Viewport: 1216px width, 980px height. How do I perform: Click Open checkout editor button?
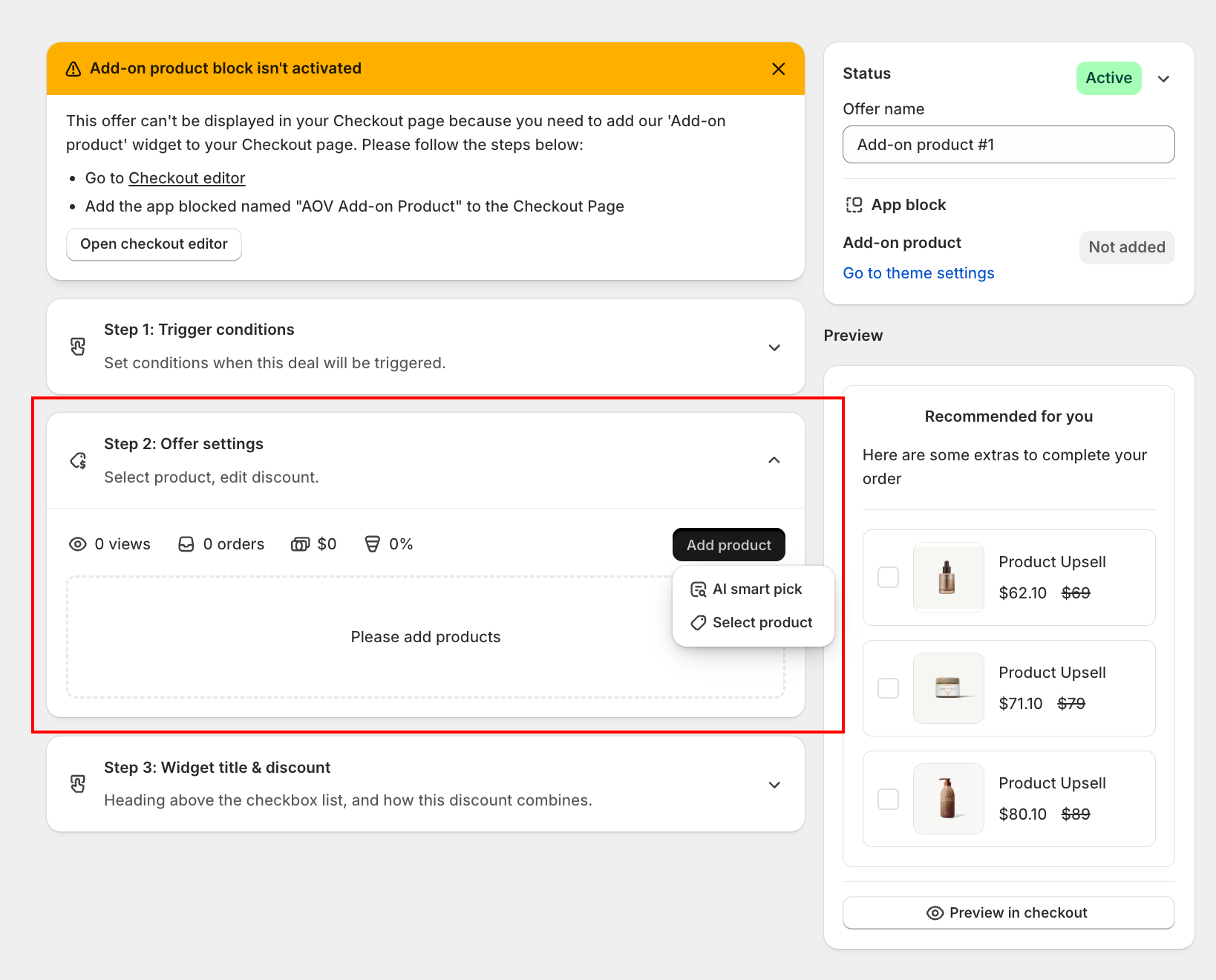click(x=154, y=244)
